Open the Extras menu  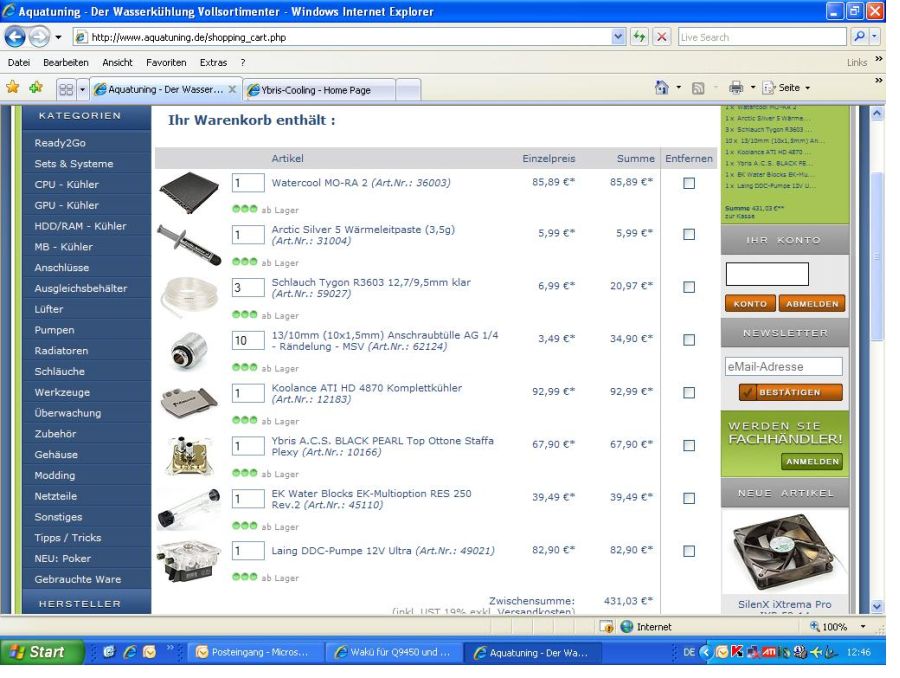(214, 63)
